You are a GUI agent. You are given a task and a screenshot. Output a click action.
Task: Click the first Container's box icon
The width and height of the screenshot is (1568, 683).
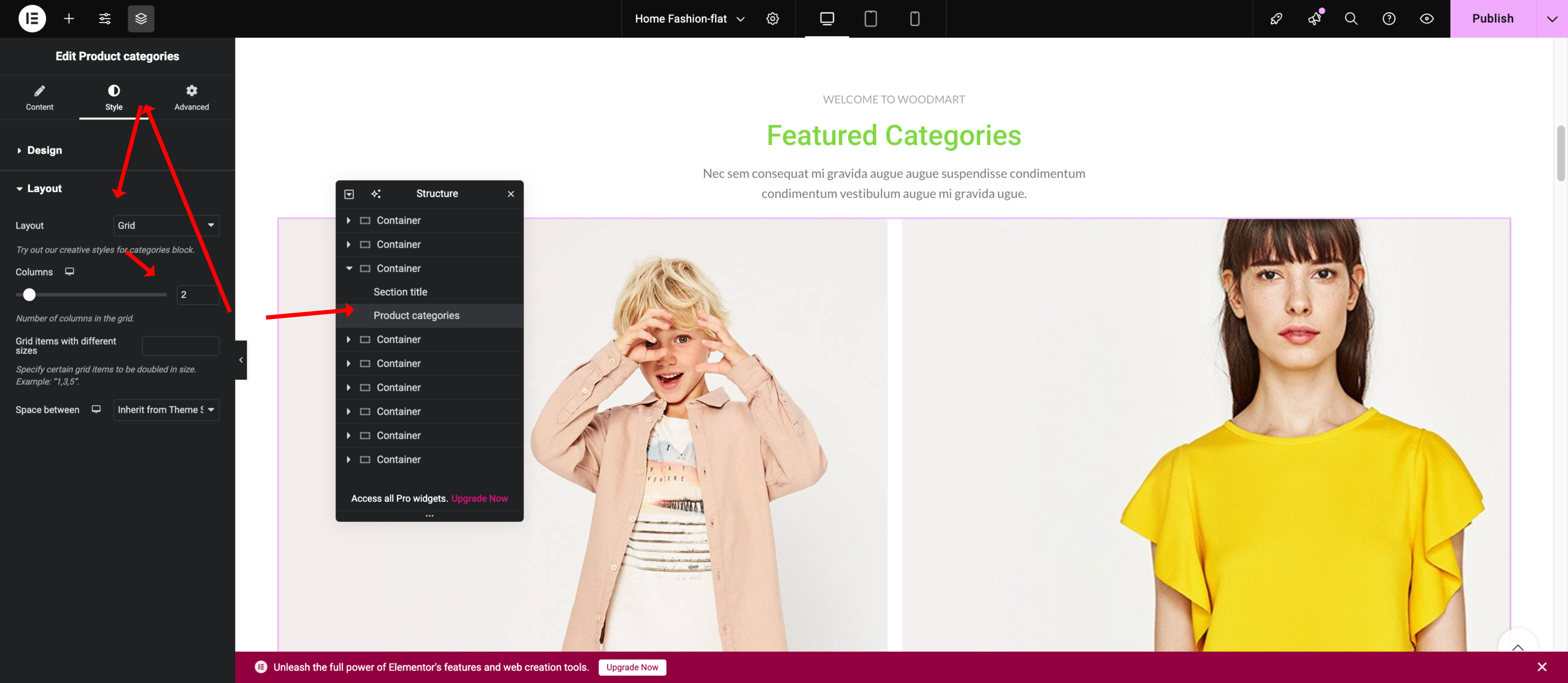[365, 220]
